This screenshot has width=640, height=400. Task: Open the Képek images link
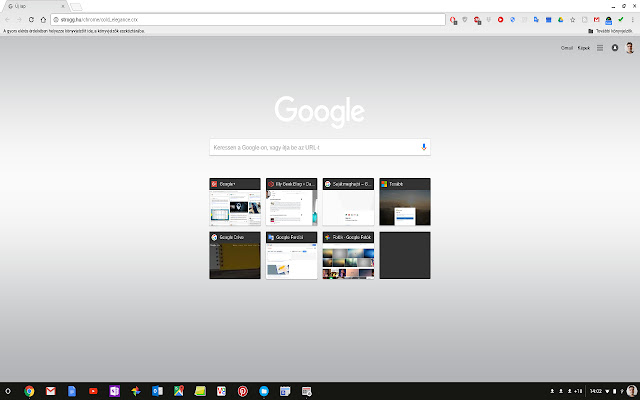point(584,48)
